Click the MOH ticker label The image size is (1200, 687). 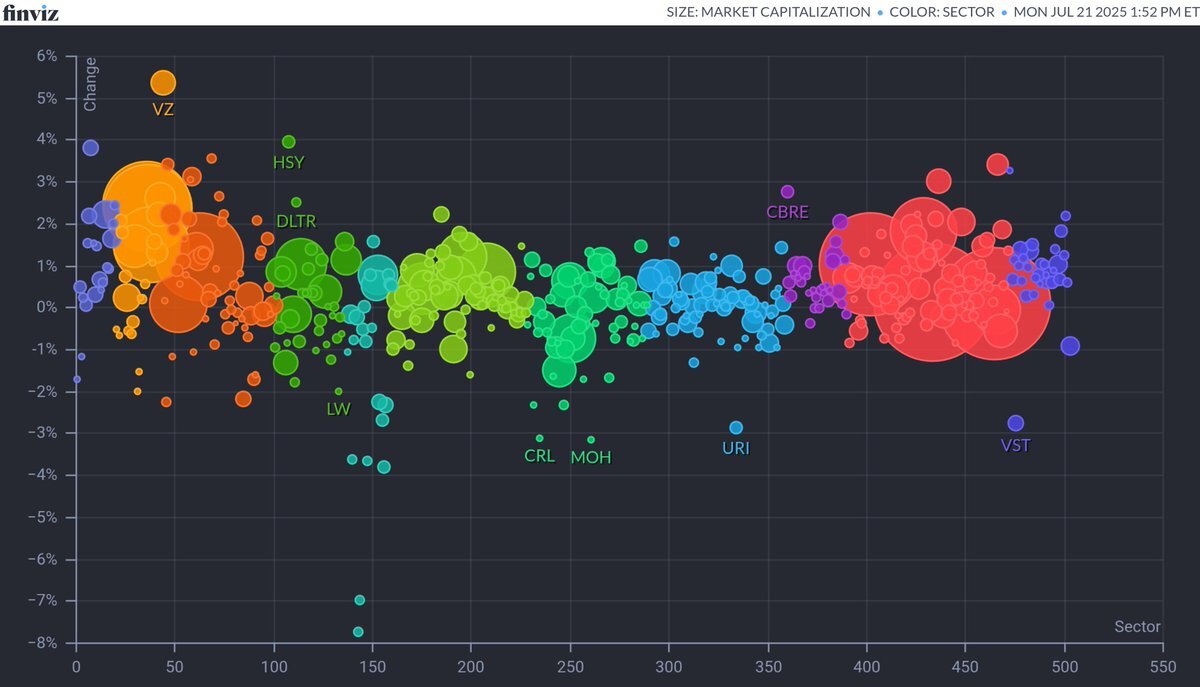click(x=591, y=457)
